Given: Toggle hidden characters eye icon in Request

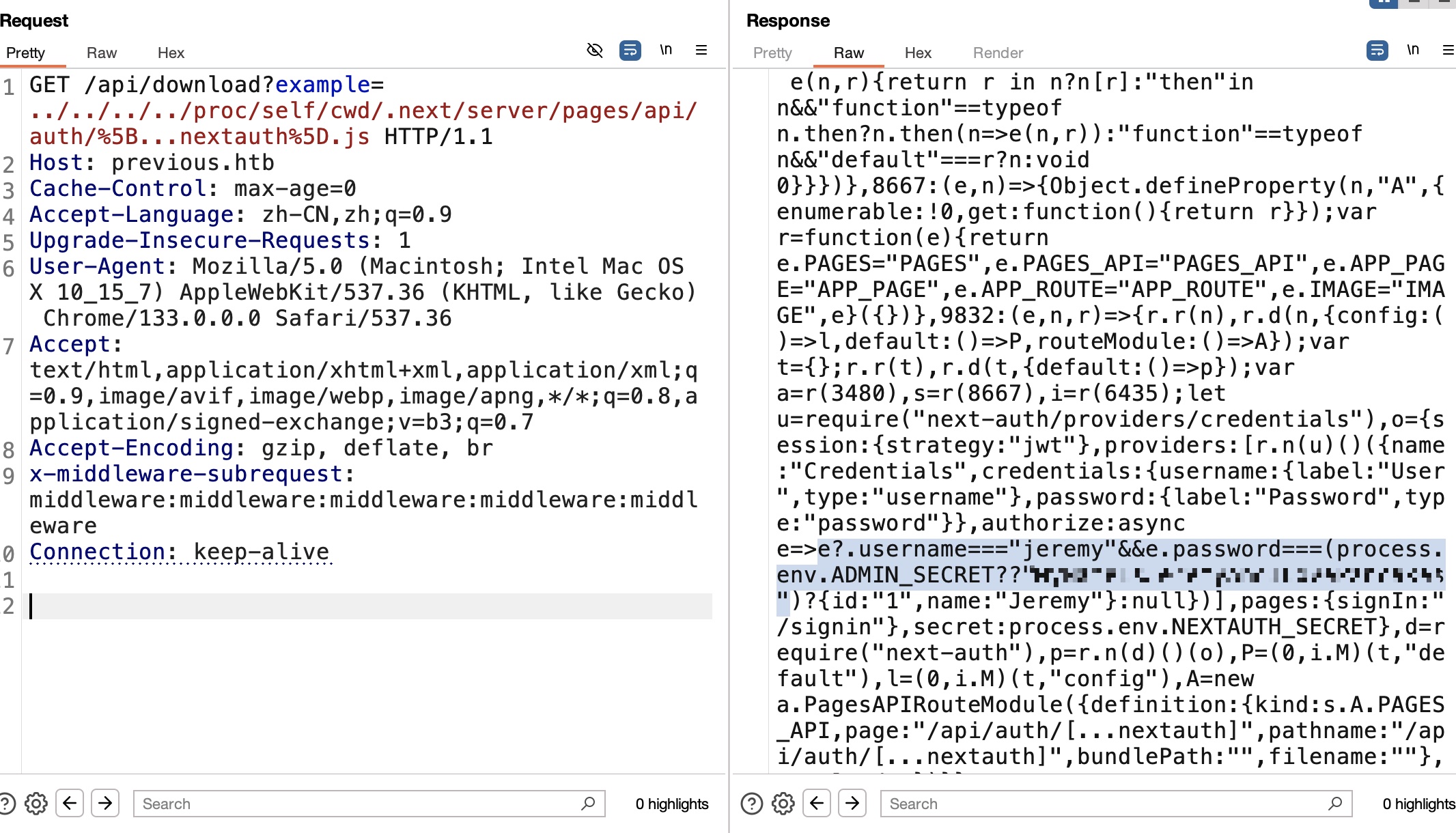Looking at the screenshot, I should coord(595,51).
